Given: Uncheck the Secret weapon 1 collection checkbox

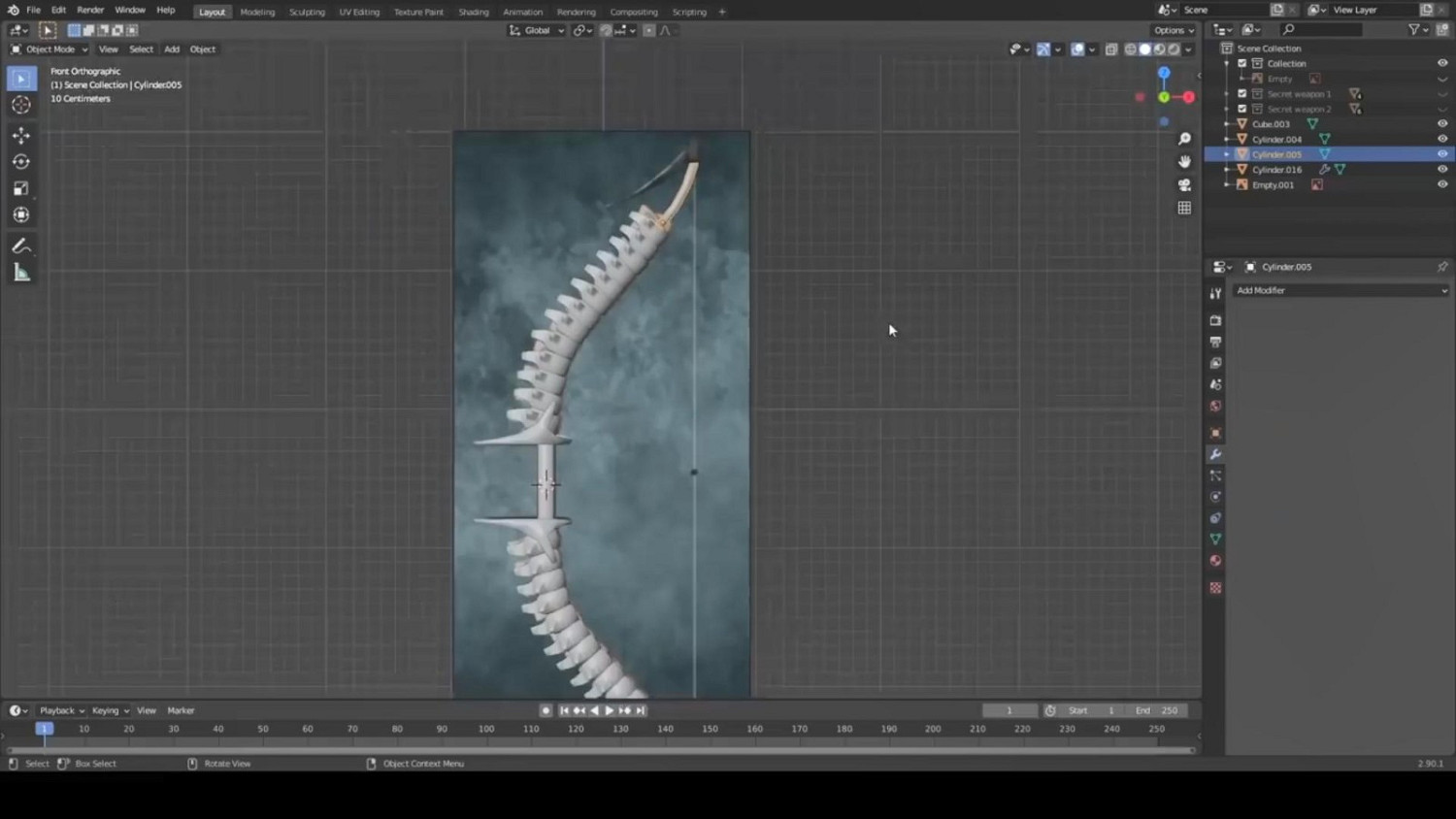Looking at the screenshot, I should (1241, 94).
